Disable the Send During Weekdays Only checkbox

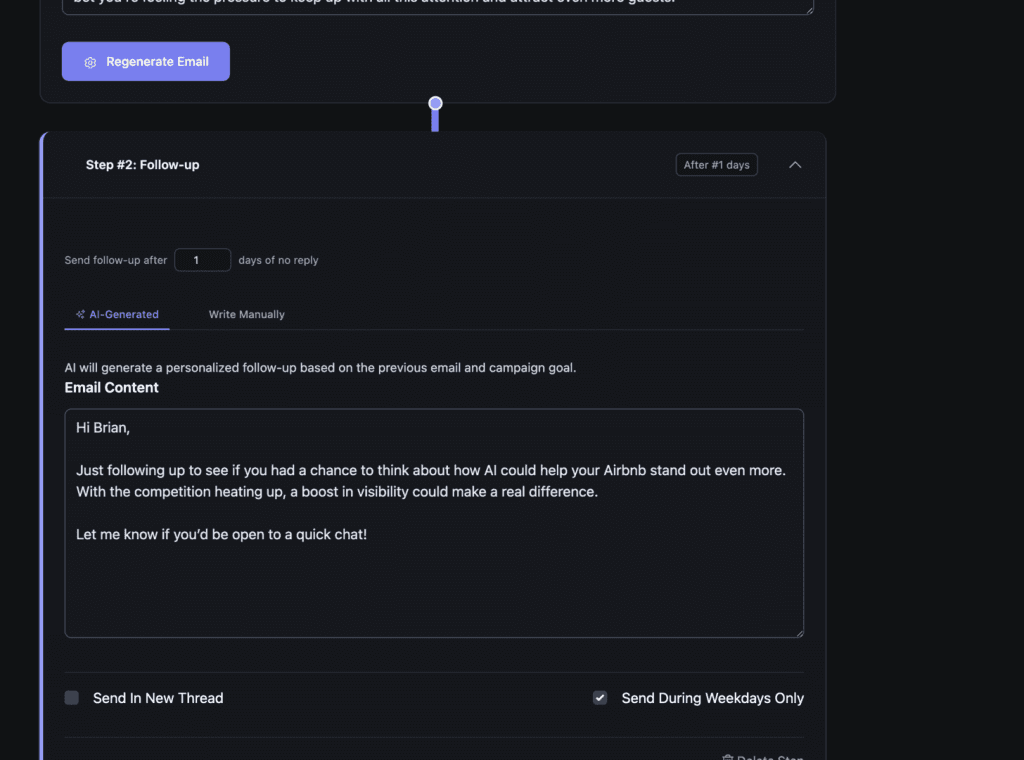(x=600, y=697)
